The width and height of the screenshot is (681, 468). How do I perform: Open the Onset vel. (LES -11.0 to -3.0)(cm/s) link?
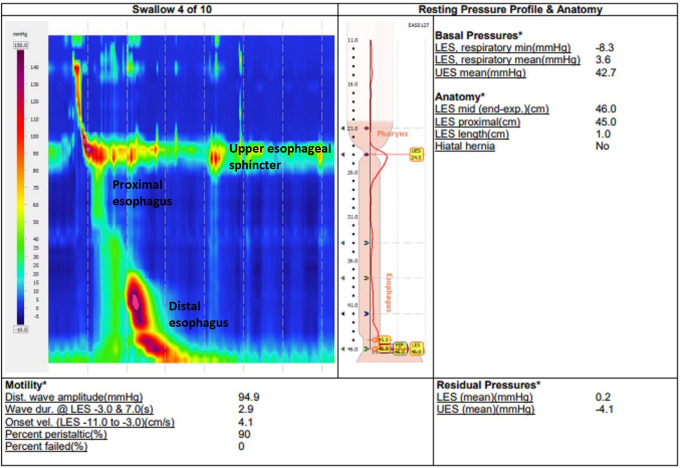tap(90, 422)
